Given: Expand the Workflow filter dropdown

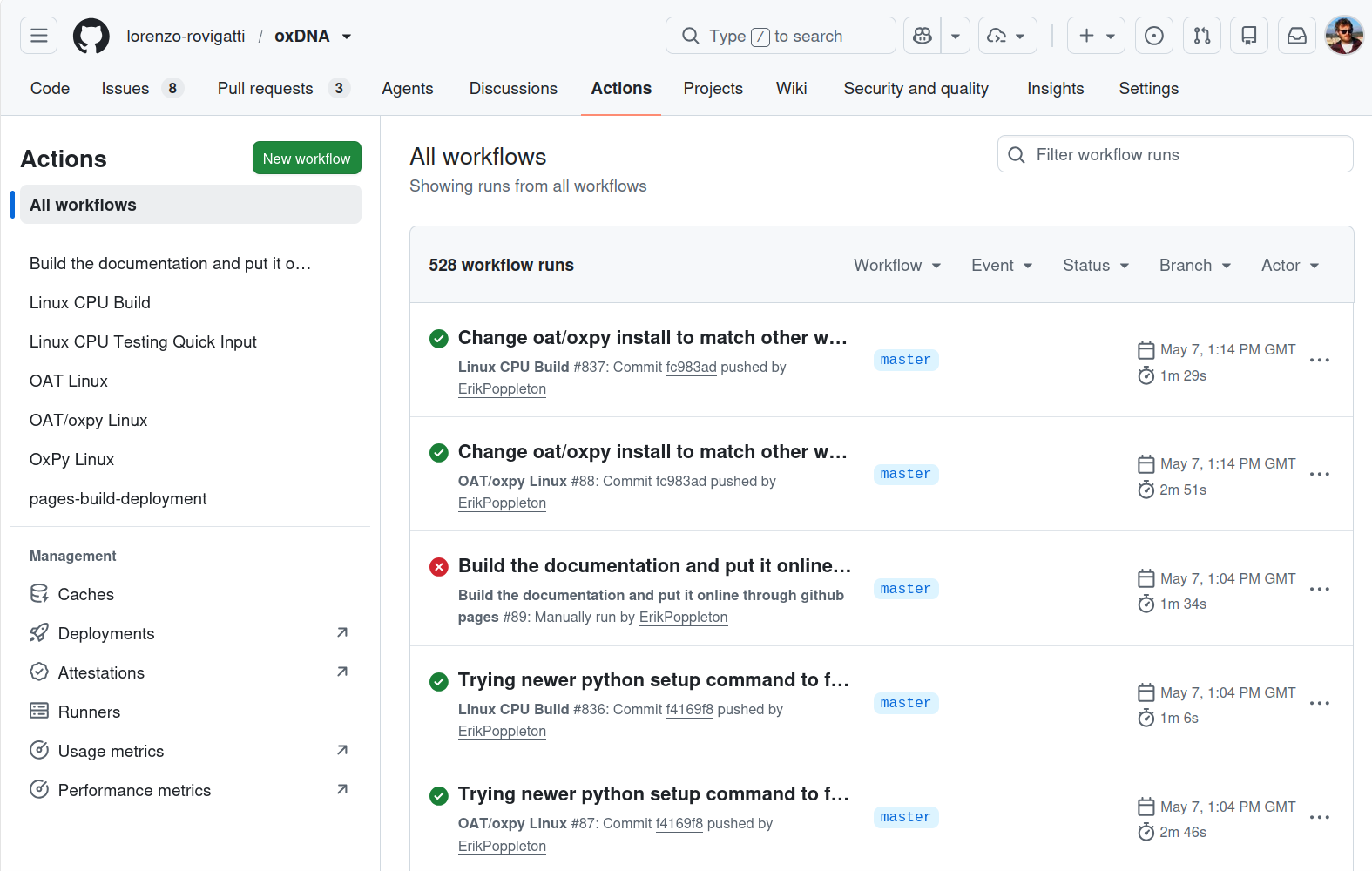Looking at the screenshot, I should (897, 265).
